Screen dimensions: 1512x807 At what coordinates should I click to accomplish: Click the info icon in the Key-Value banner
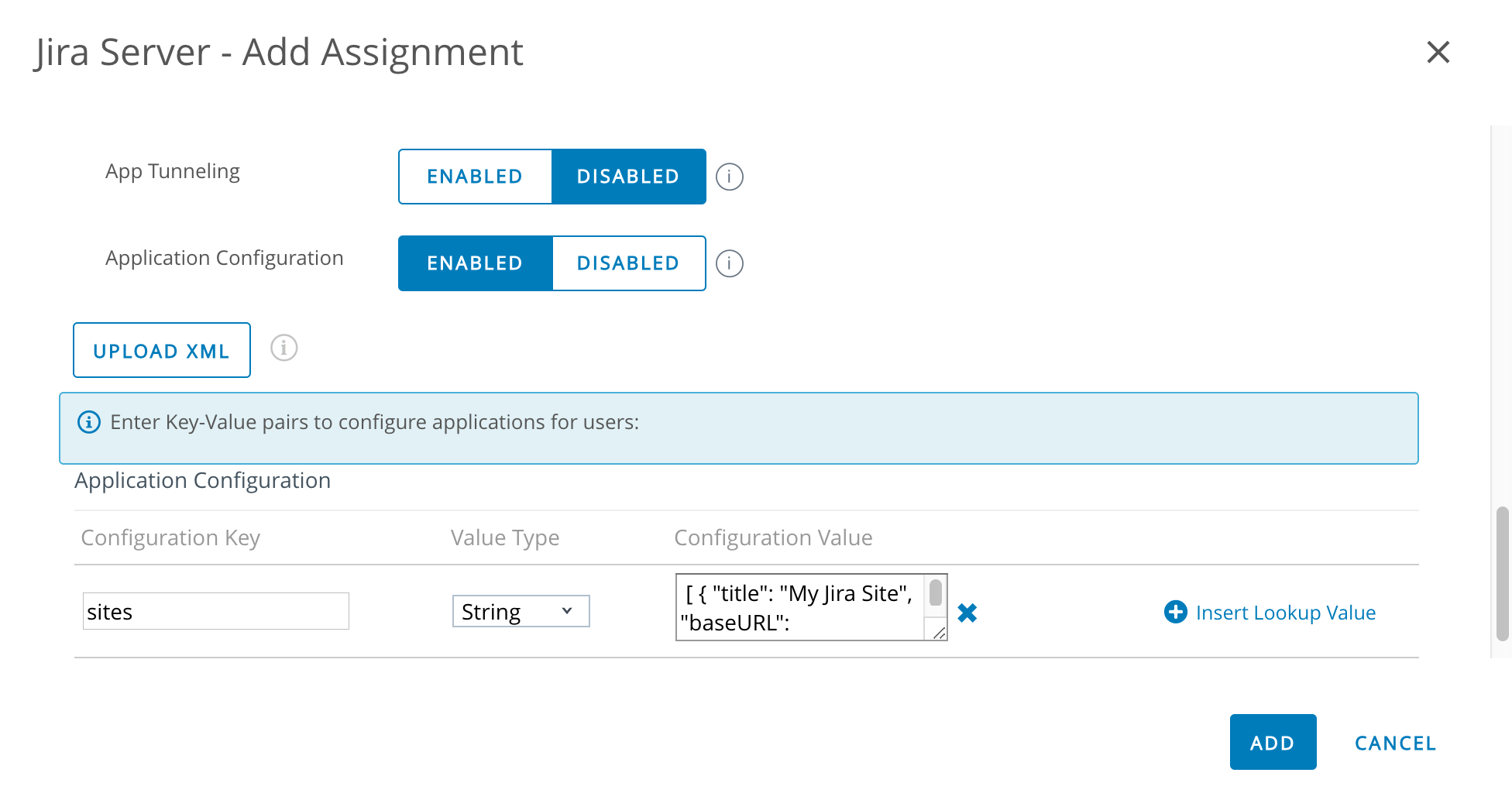[89, 422]
